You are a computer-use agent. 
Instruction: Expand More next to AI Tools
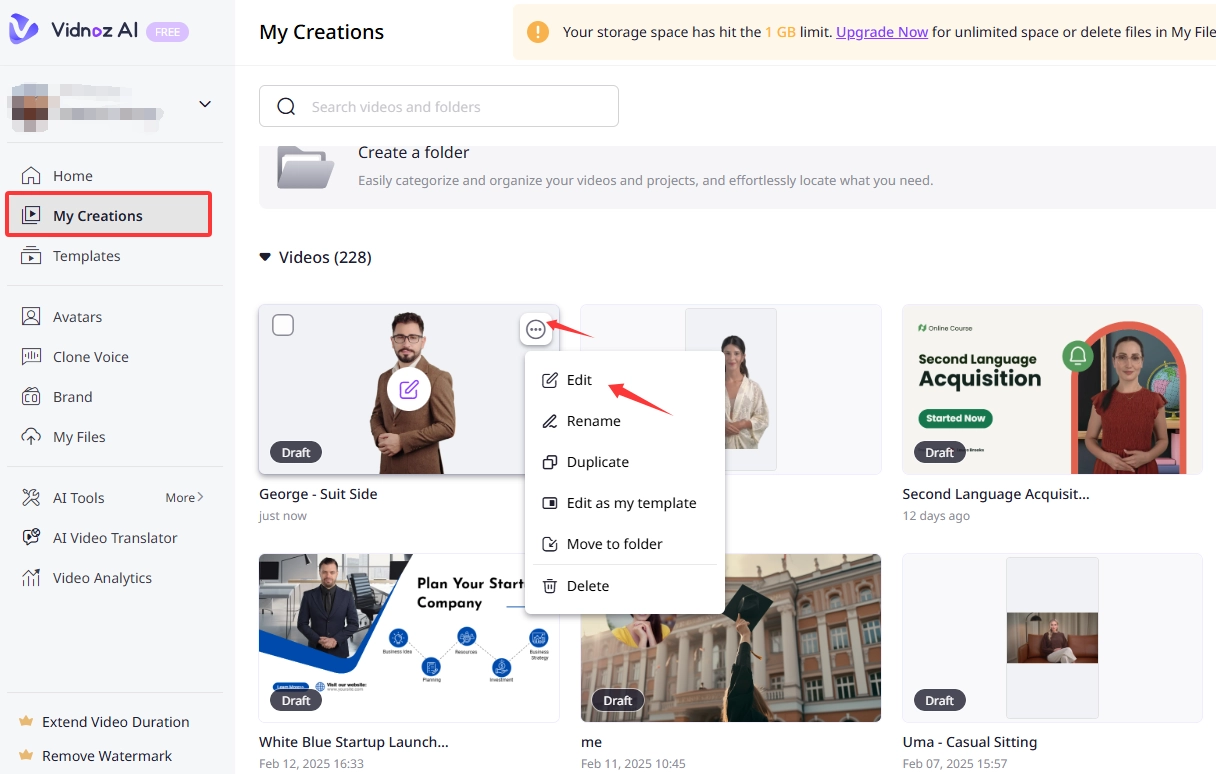[184, 497]
